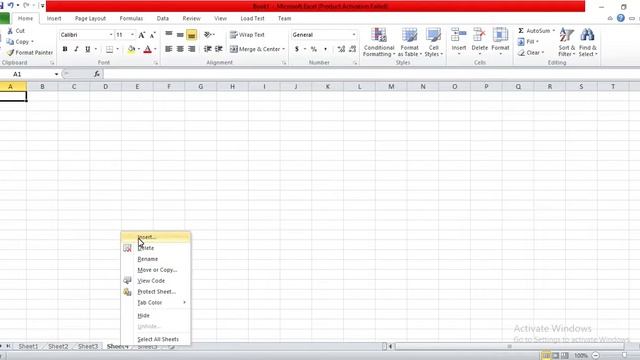Open the Data tab
The height and width of the screenshot is (360, 640).
[x=162, y=19]
